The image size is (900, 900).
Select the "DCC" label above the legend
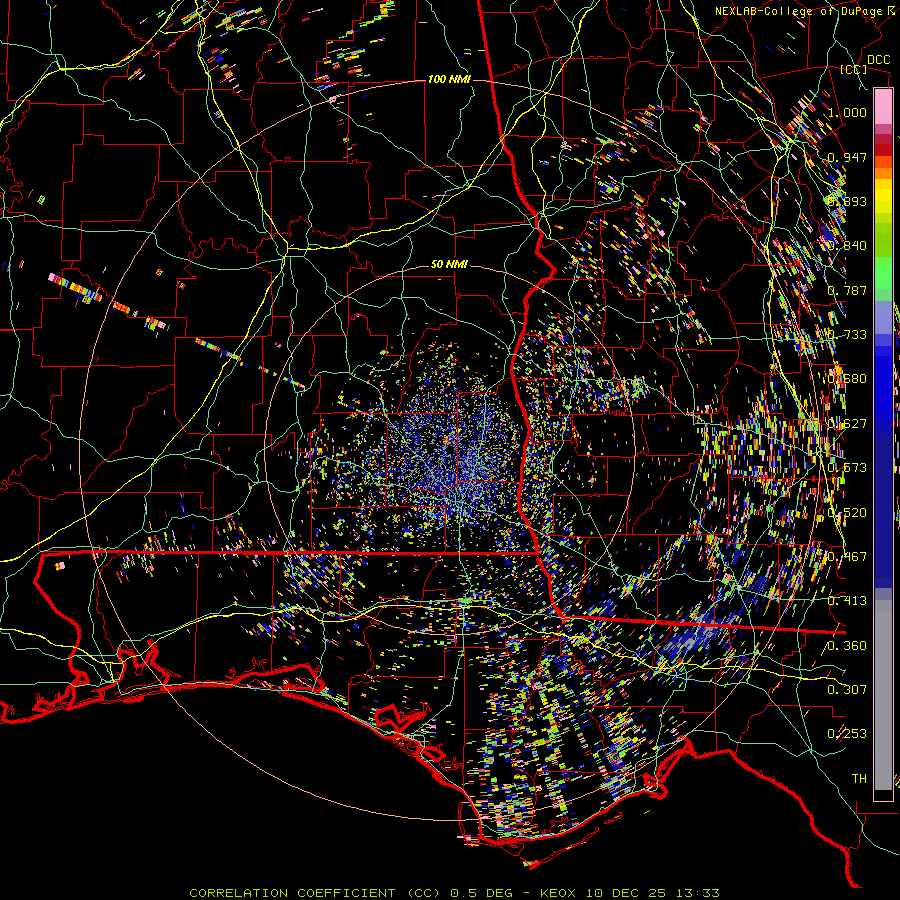tap(879, 60)
